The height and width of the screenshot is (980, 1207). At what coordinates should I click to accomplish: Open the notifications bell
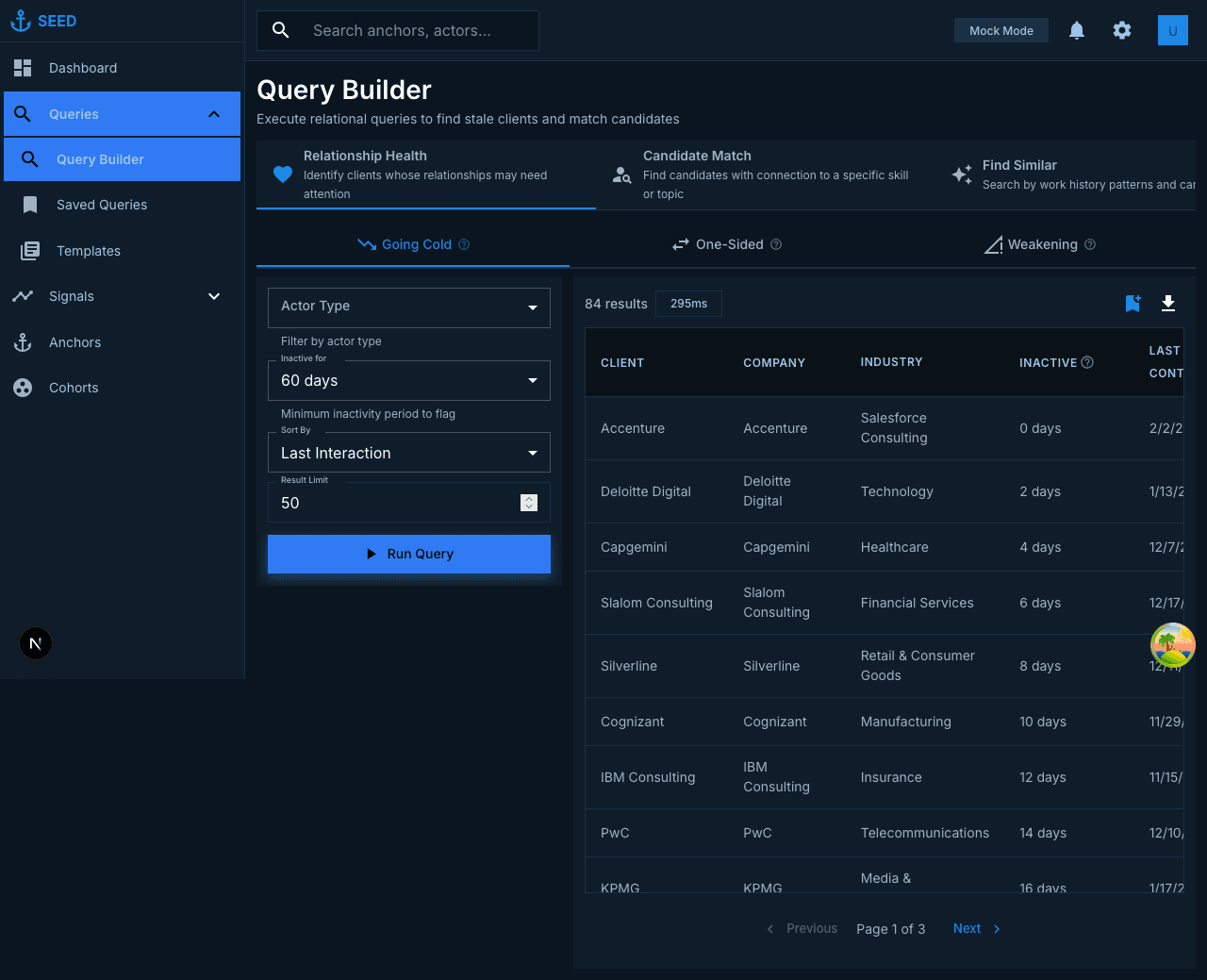1077,30
